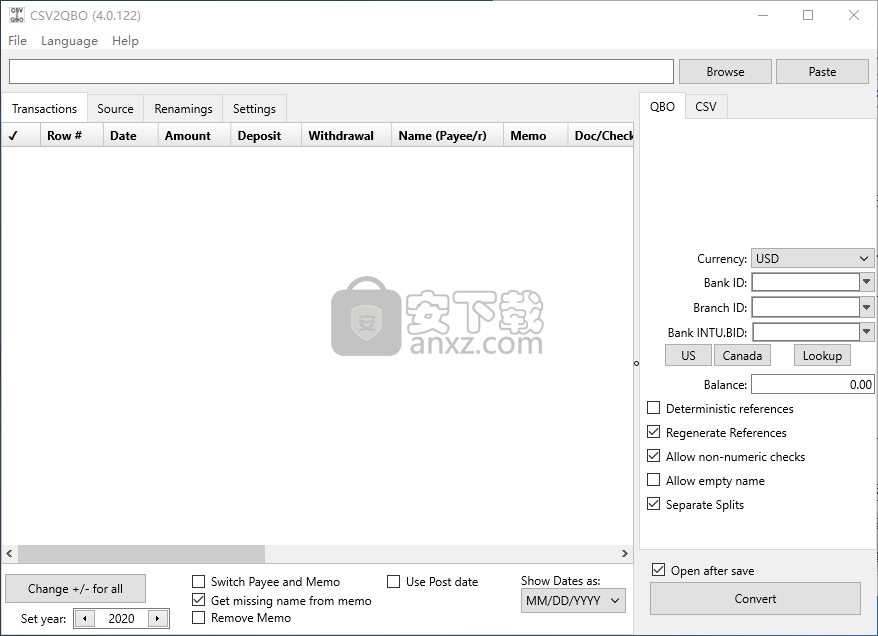Click the checkmark column header

(x=21, y=135)
